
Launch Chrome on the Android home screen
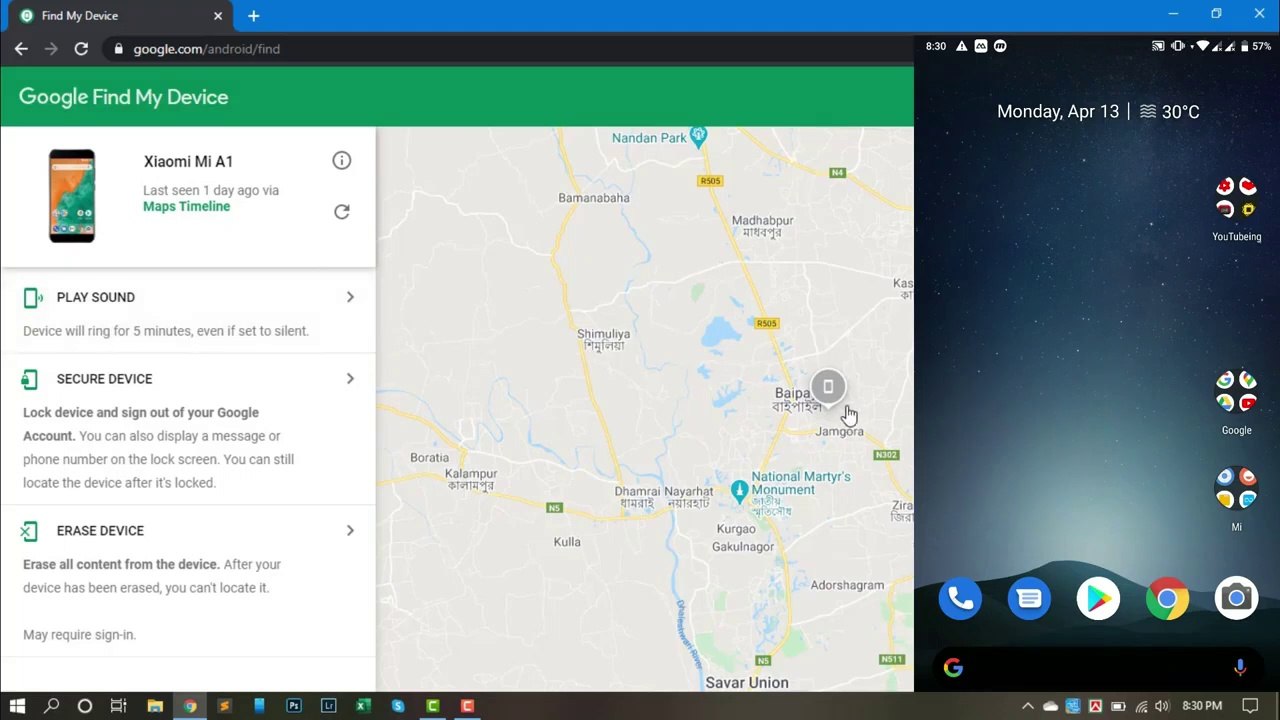(x=1167, y=599)
